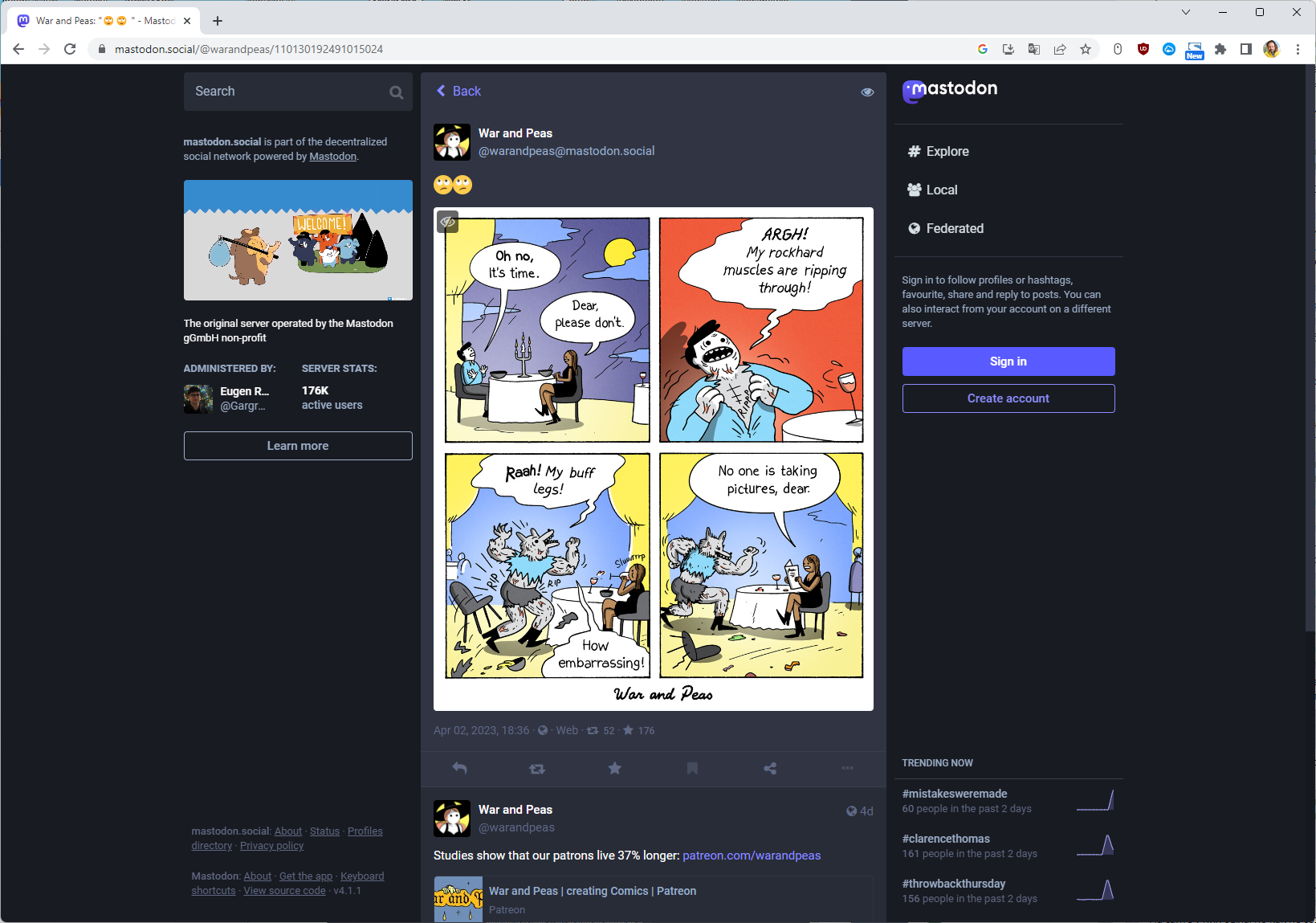Click the browser share page icon
This screenshot has width=1316, height=923.
click(x=1060, y=49)
